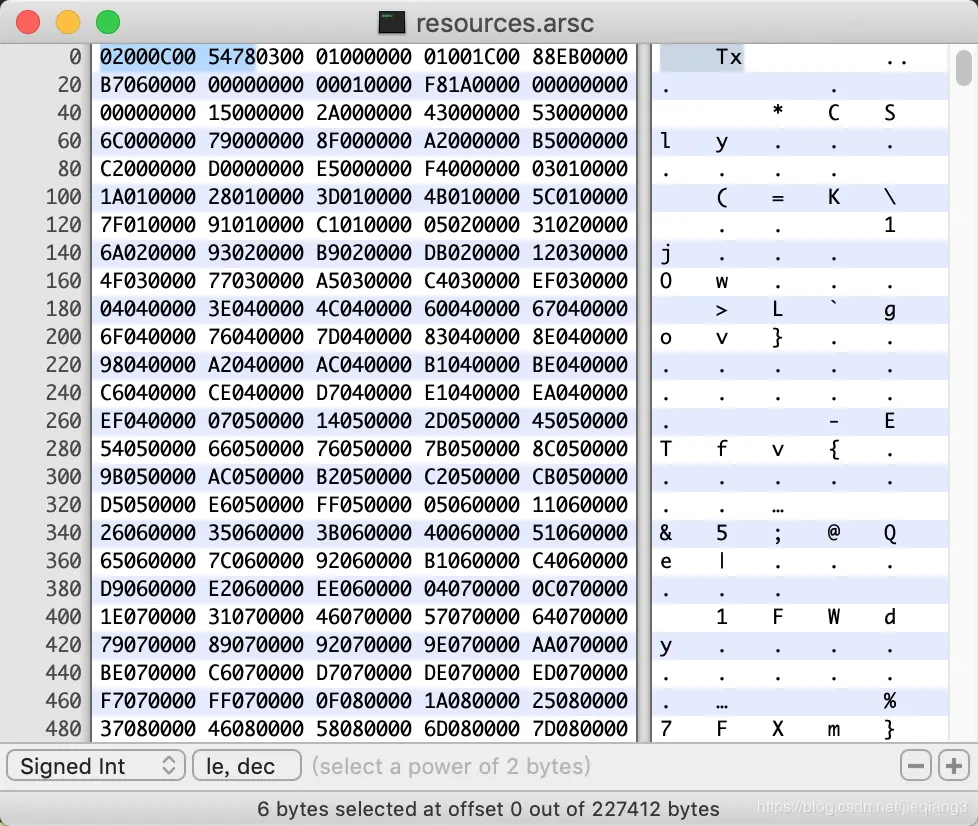Click the yellow minimize window button
This screenshot has width=978, height=826.
(x=68, y=22)
